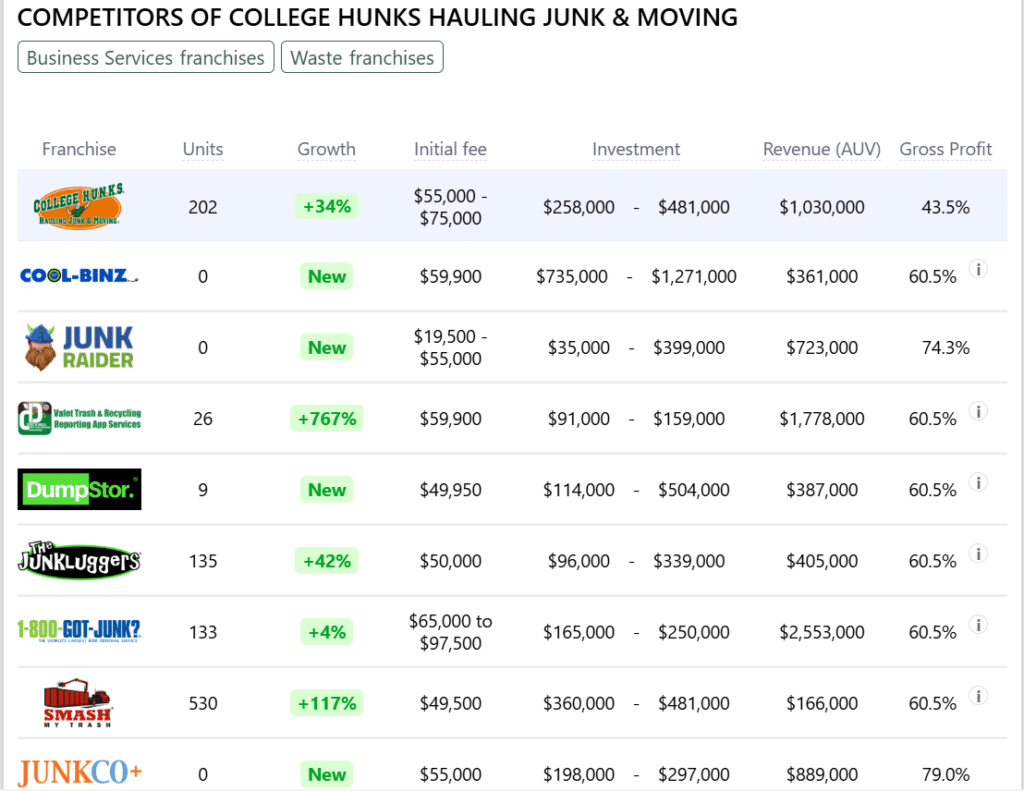Click the $19,500 - $55,000 initial fee

(450, 347)
